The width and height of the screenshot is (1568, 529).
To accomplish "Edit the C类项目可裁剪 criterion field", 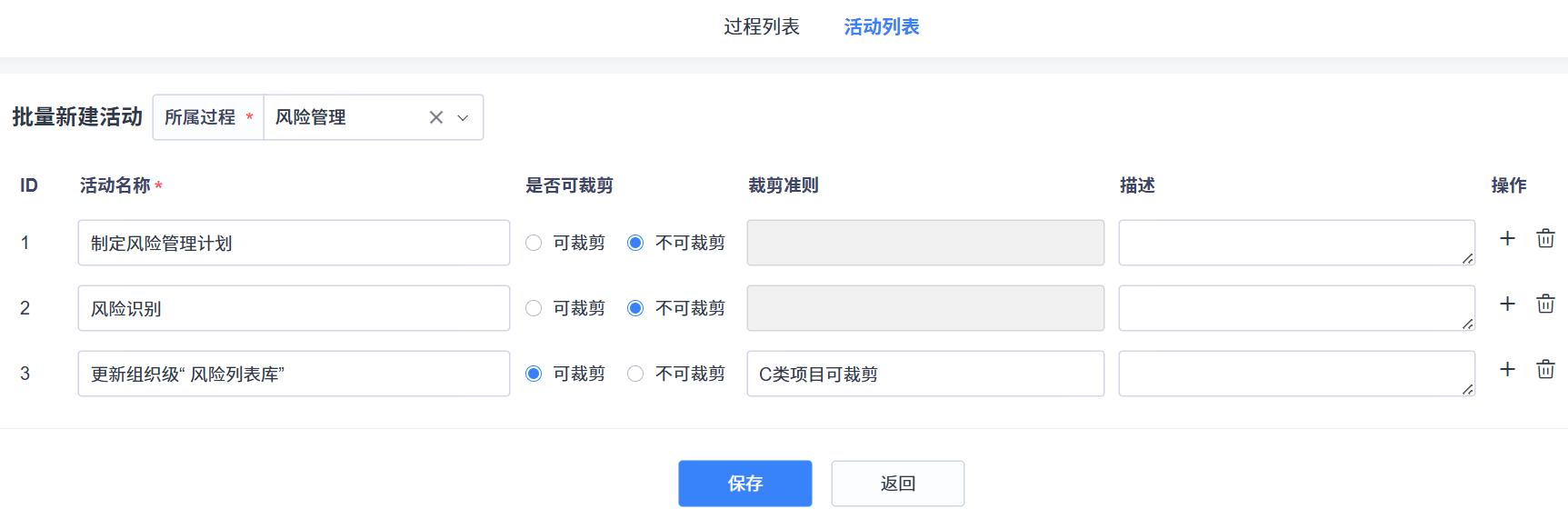I will point(925,374).
